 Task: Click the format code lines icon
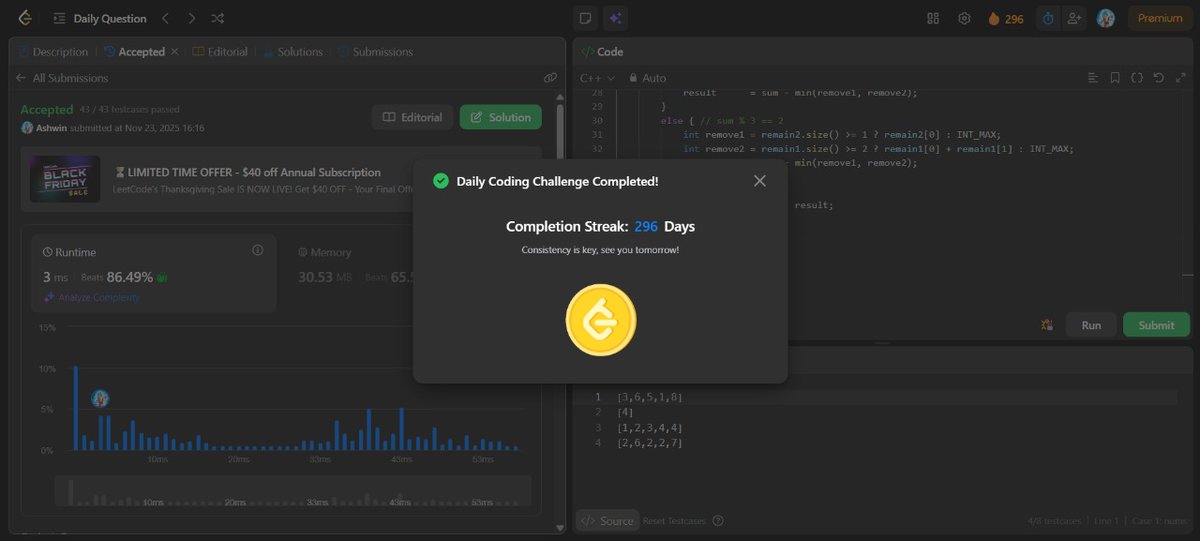(x=1093, y=78)
